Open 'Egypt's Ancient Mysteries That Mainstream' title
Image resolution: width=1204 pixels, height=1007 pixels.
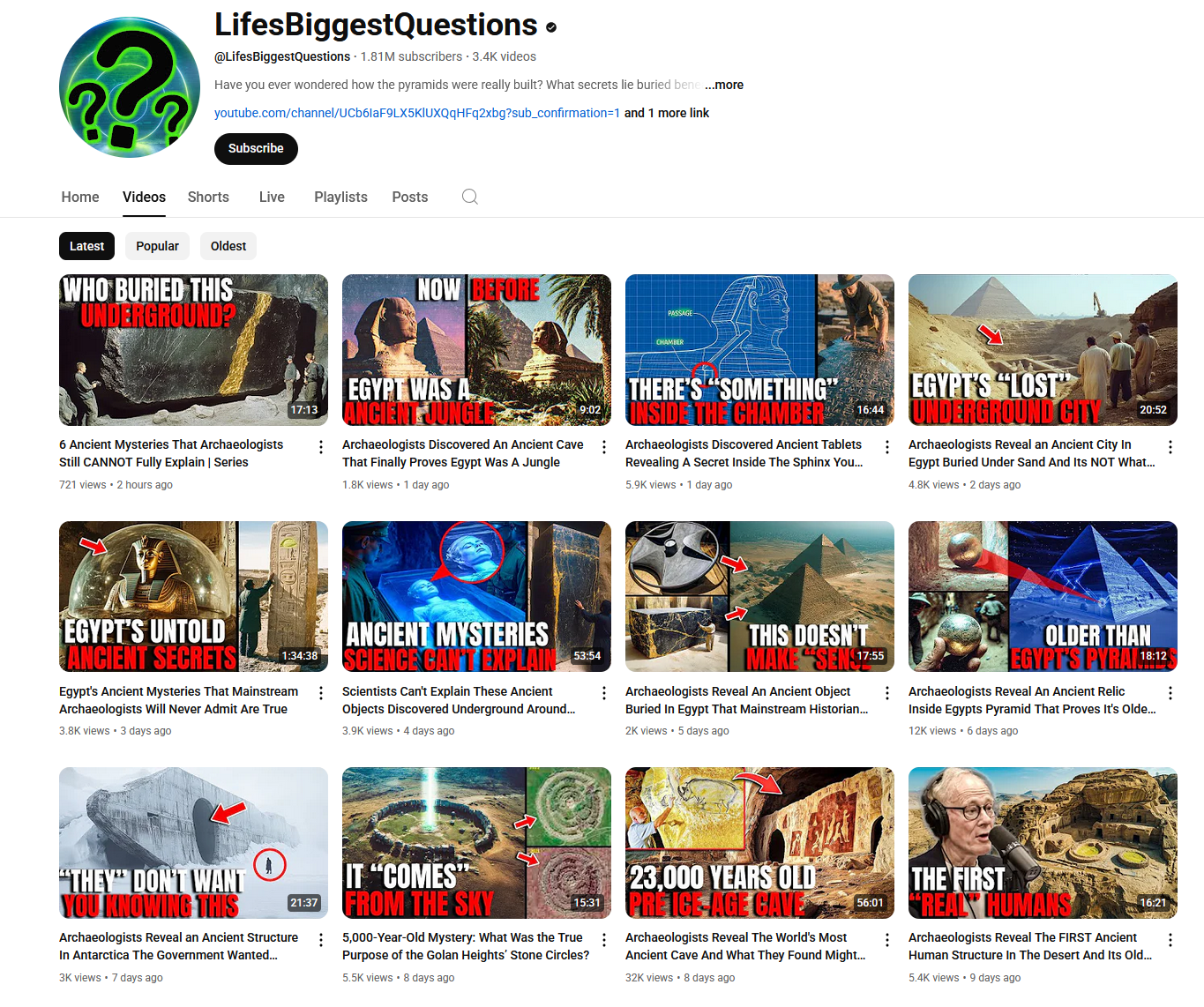[179, 700]
